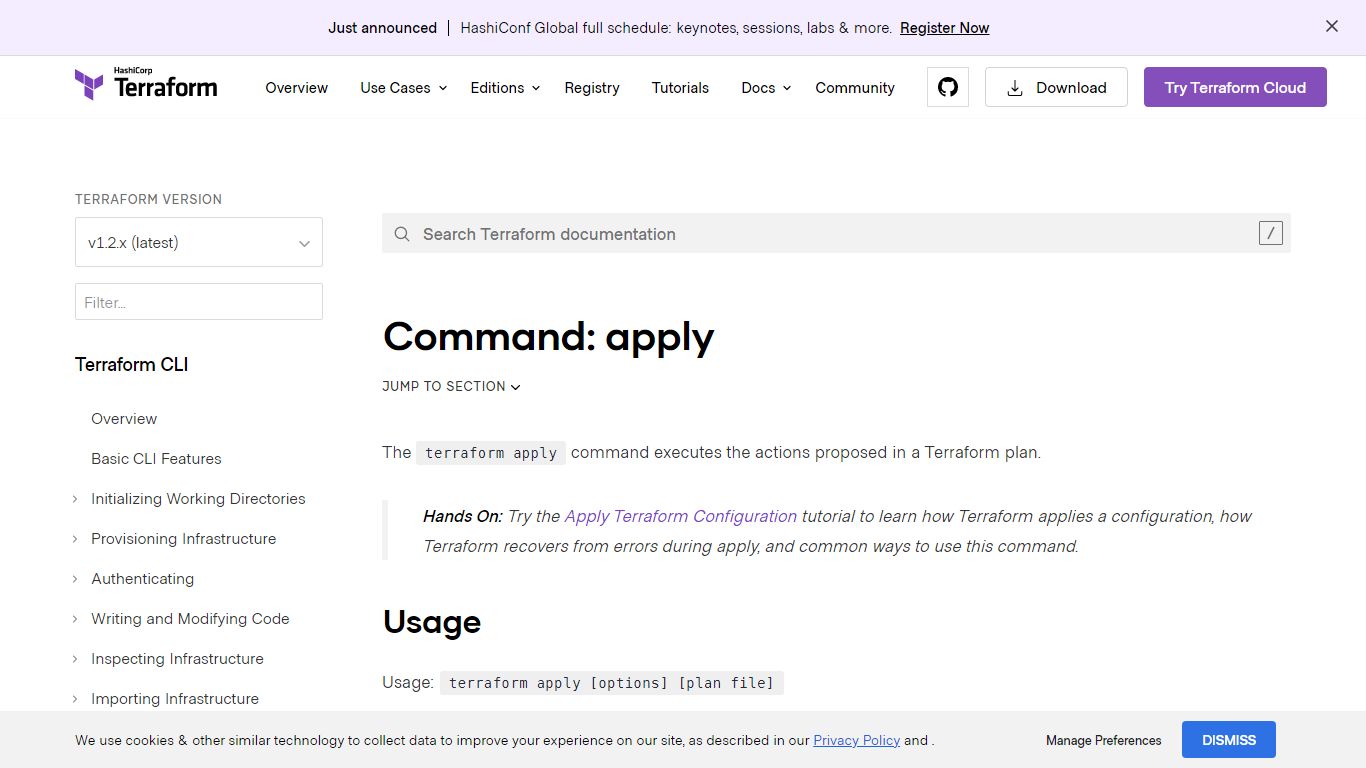Click 'terraform apply [options] [plan file]' code
The width and height of the screenshot is (1366, 768).
tap(612, 682)
